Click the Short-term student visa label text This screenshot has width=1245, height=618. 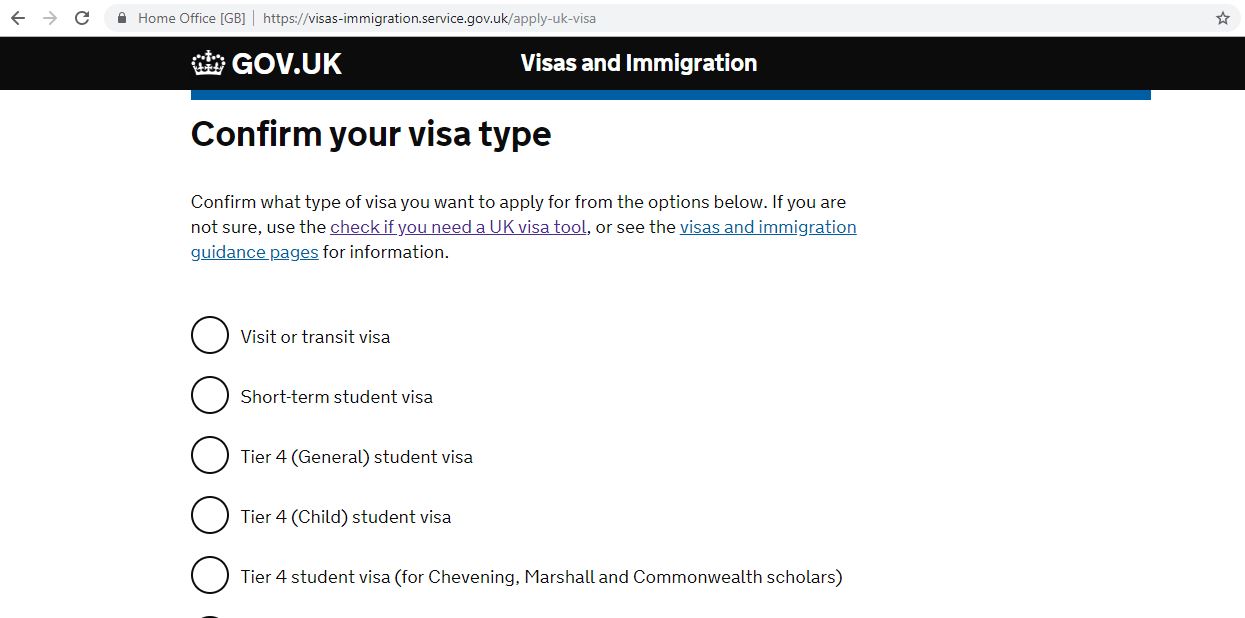(x=336, y=397)
